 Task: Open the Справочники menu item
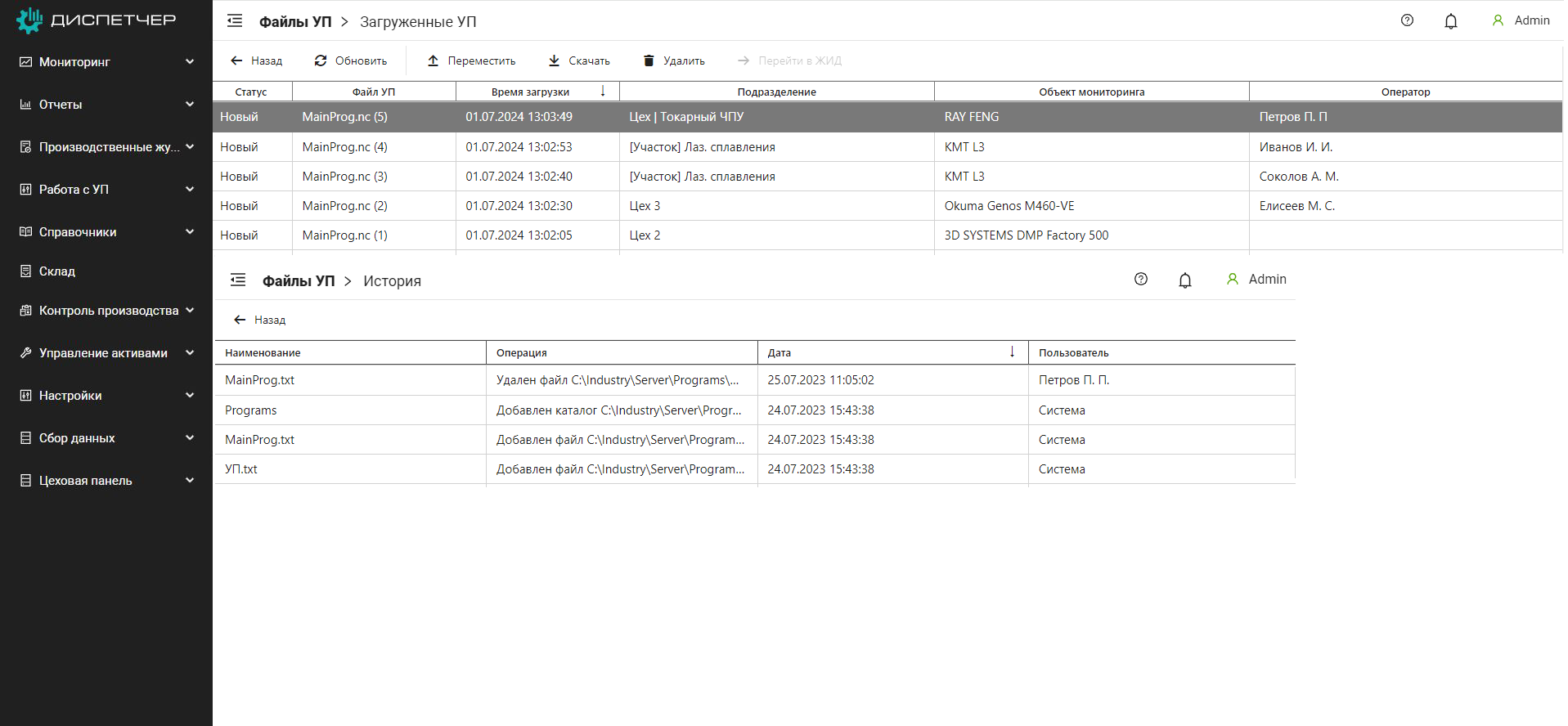pyautogui.click(x=78, y=232)
